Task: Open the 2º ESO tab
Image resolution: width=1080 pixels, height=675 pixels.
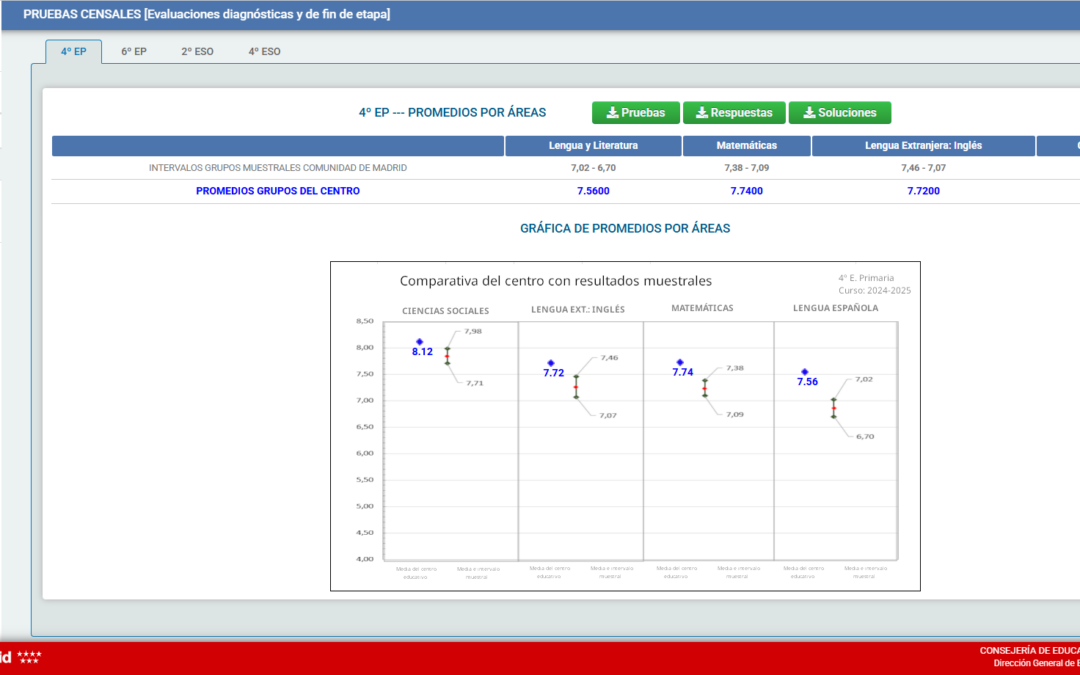Action: [x=197, y=52]
